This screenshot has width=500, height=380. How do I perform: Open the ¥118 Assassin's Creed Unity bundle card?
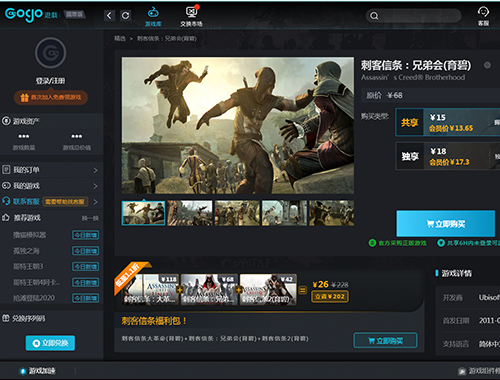150,289
